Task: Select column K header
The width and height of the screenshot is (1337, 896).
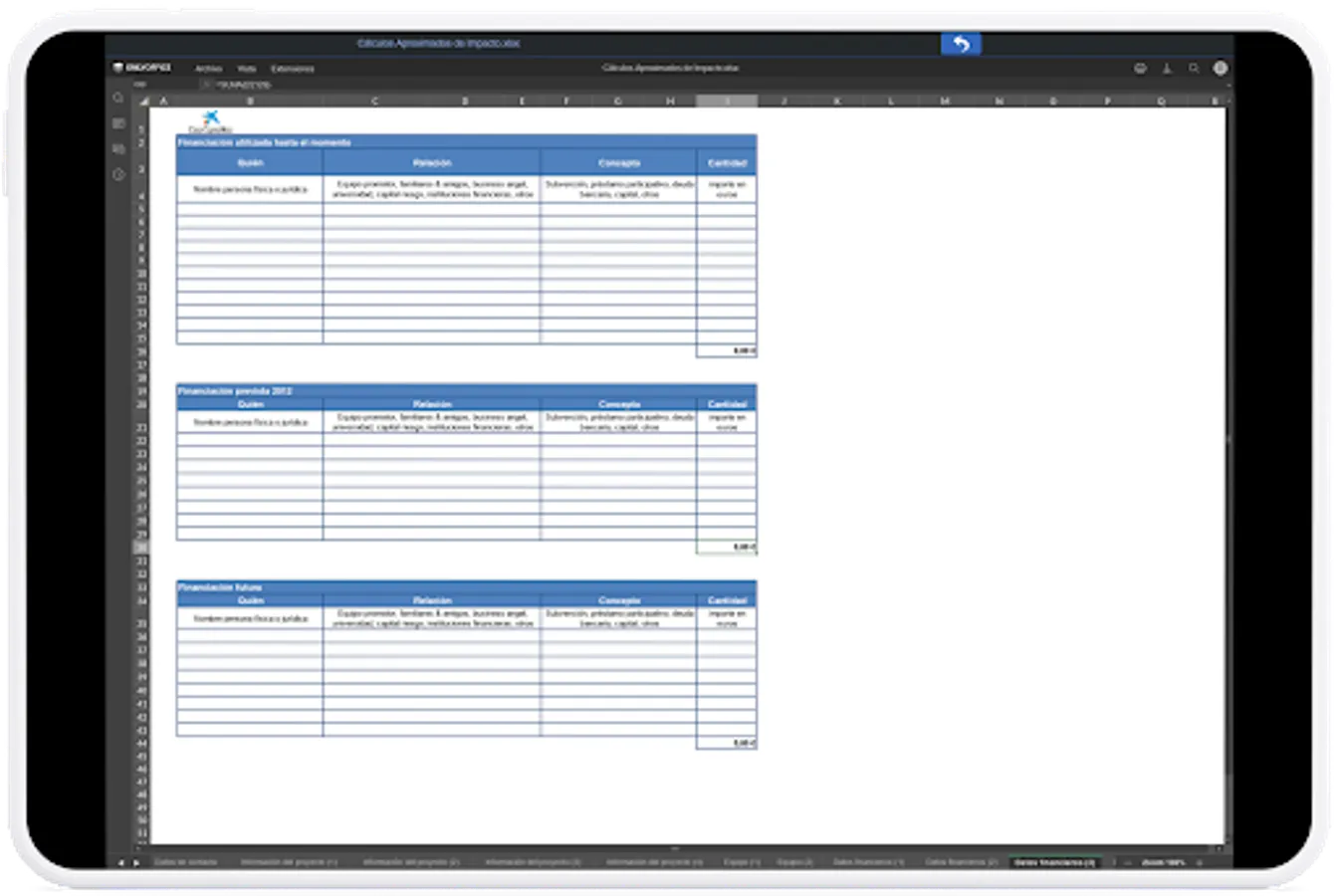Action: coord(836,101)
